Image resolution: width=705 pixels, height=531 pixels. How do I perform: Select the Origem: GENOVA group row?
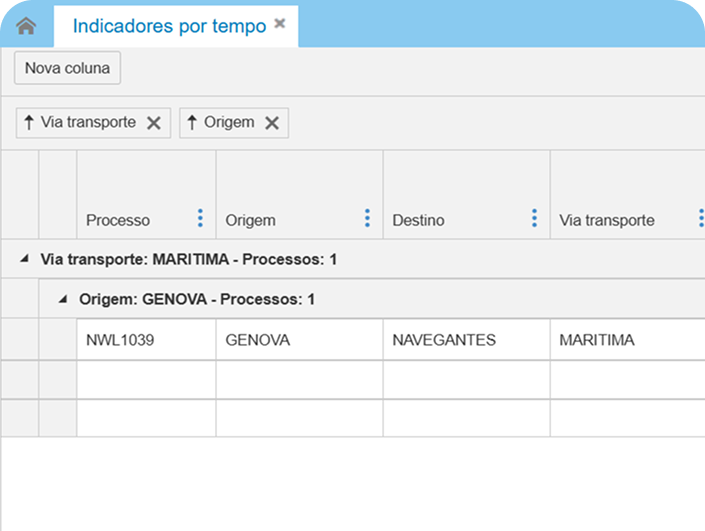(372, 299)
